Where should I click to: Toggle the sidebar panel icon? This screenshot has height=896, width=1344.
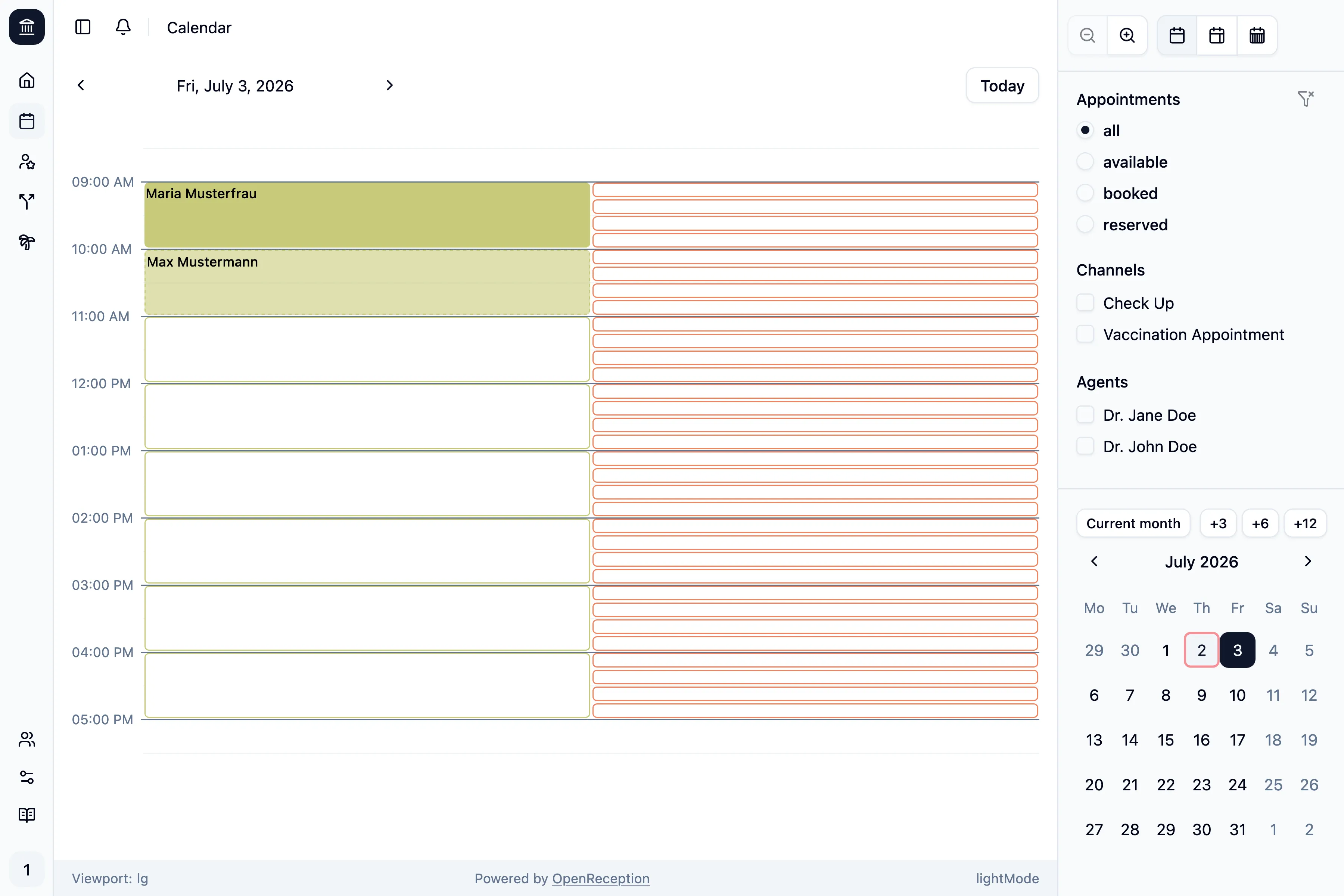tap(83, 27)
